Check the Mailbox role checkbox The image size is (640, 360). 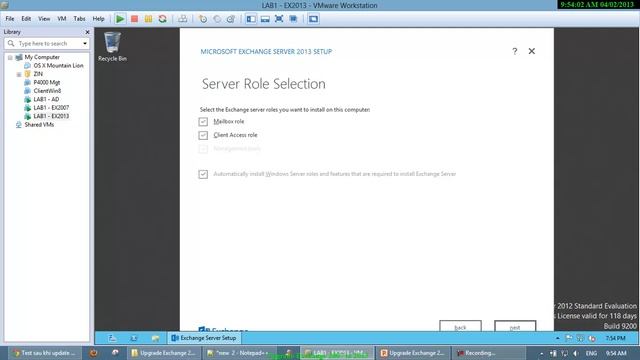pos(203,122)
